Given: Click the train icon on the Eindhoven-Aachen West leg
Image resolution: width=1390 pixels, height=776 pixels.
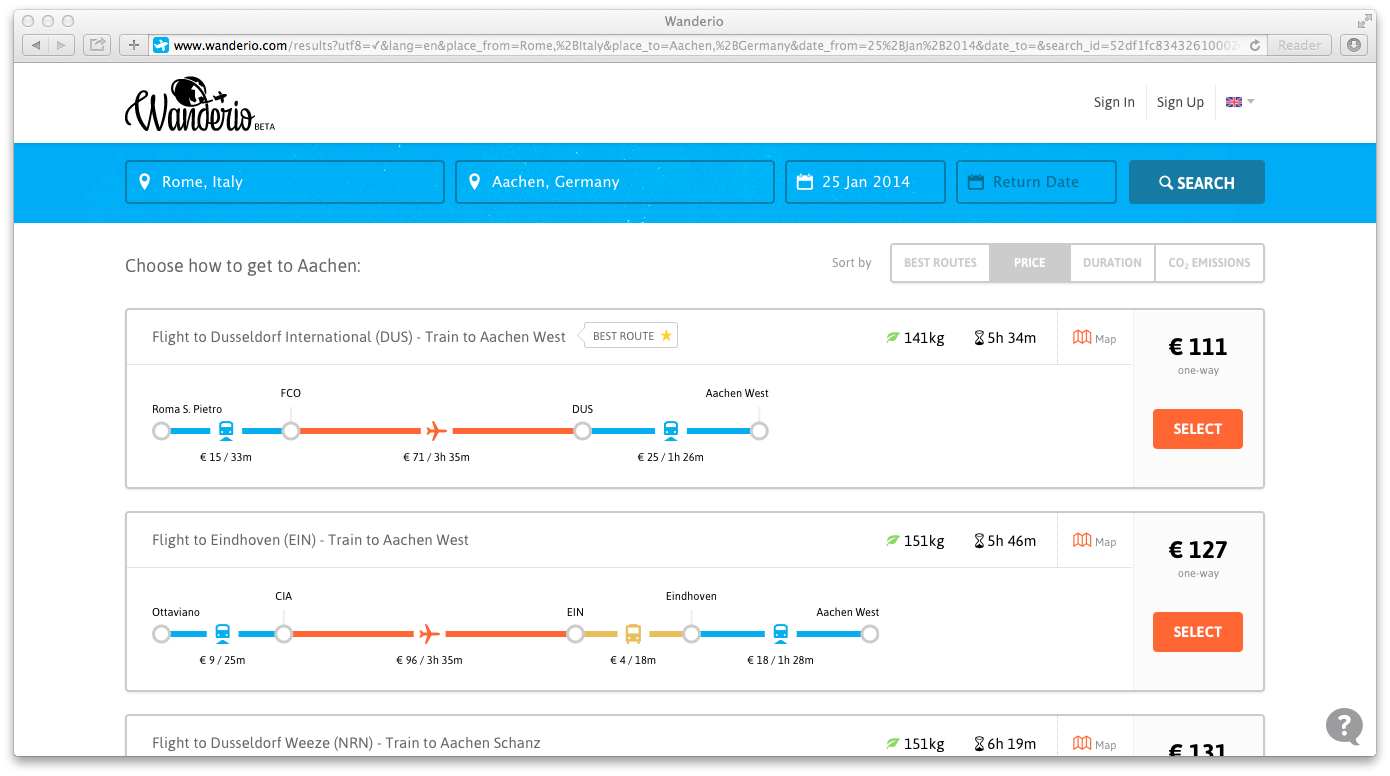Looking at the screenshot, I should coord(781,633).
